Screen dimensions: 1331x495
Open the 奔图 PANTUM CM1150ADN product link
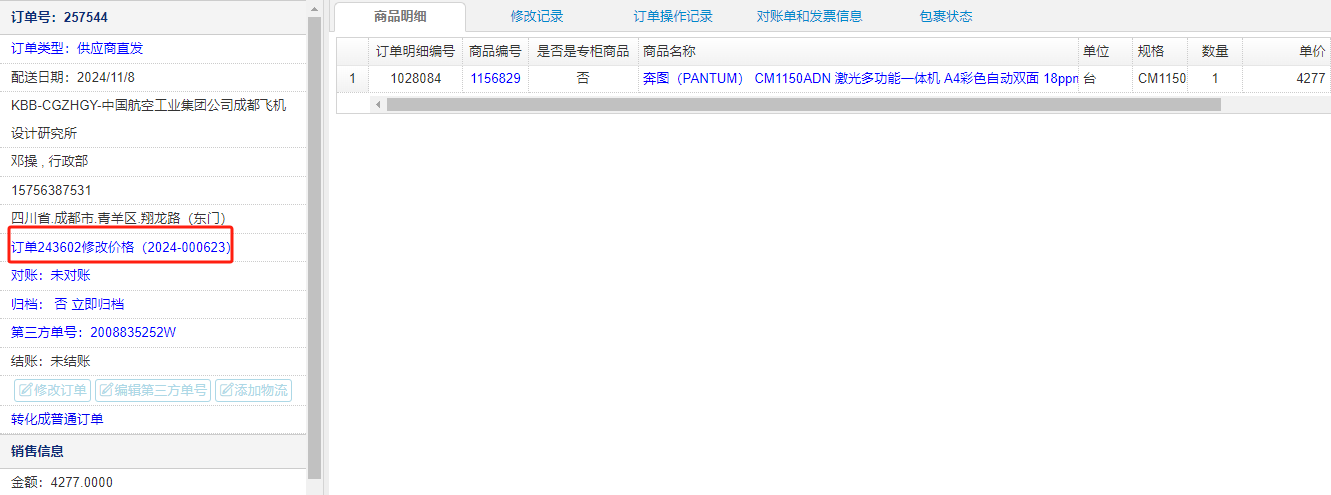(860, 78)
